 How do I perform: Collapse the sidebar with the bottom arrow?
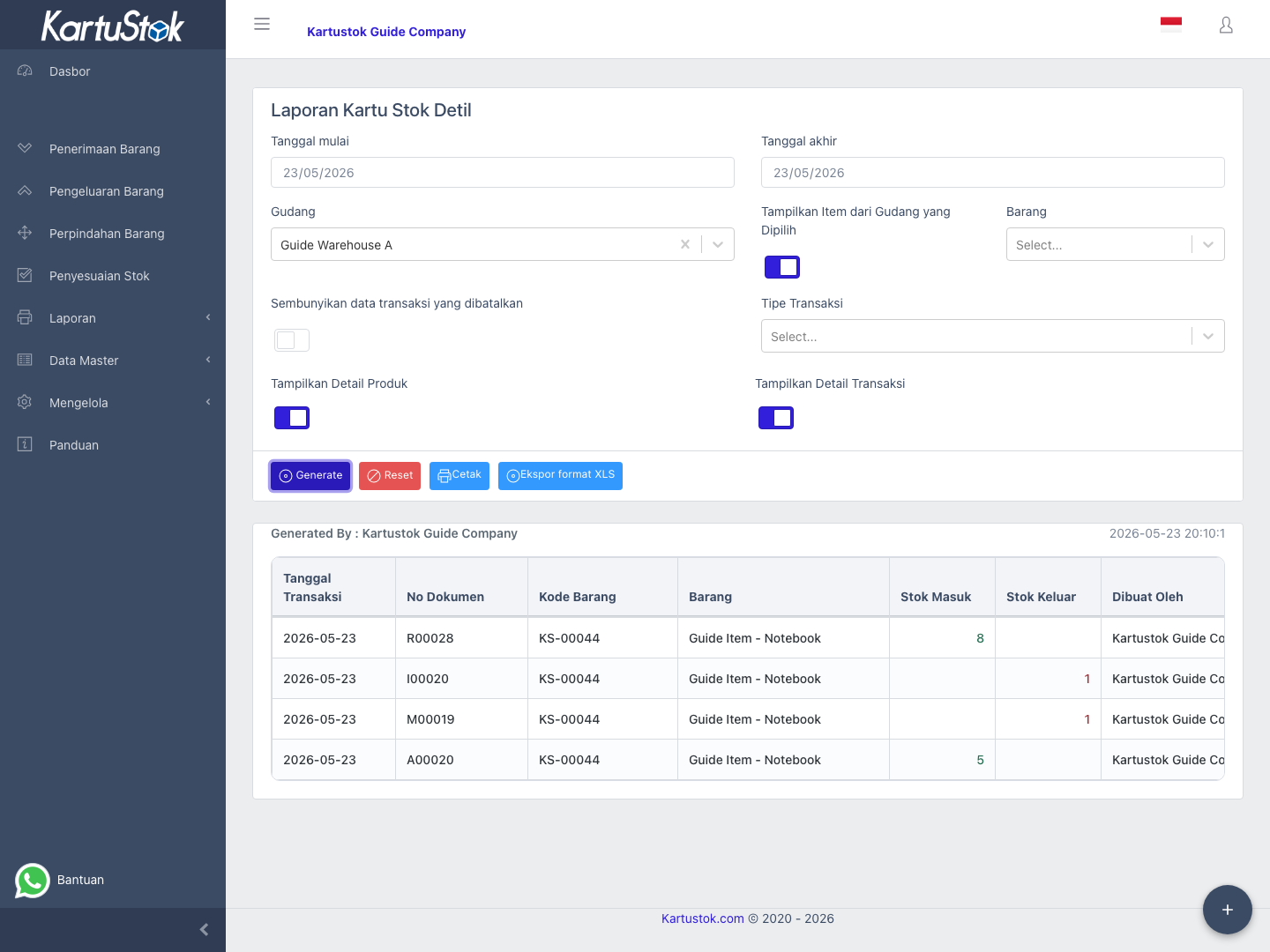(x=204, y=929)
